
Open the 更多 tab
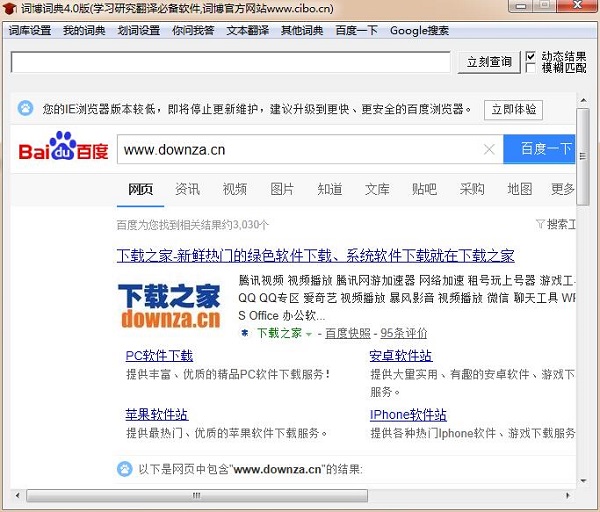pos(563,189)
